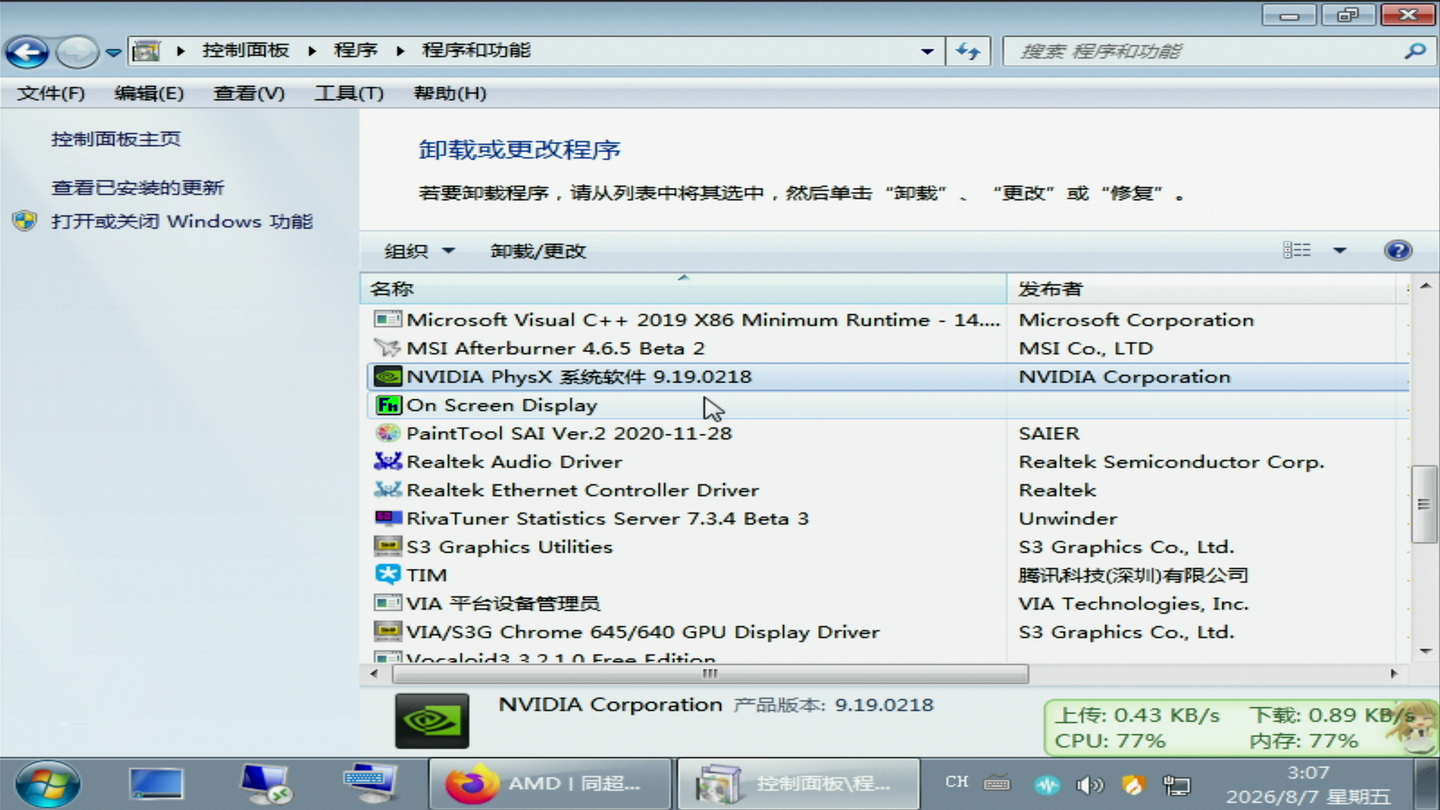Click the VIA/S3G Chrome GPU driver icon

pyautogui.click(x=388, y=632)
